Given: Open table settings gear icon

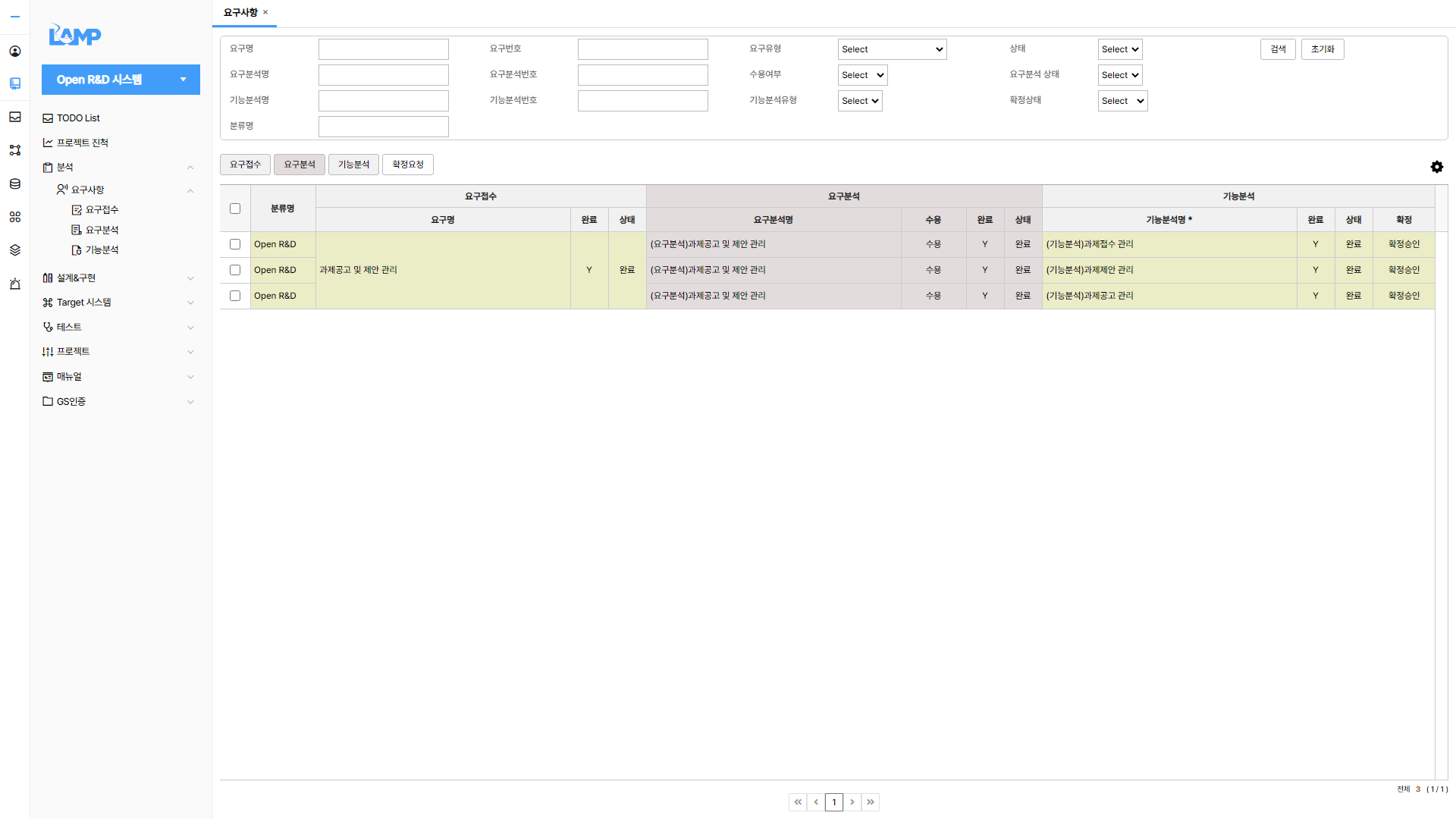Looking at the screenshot, I should pyautogui.click(x=1437, y=167).
